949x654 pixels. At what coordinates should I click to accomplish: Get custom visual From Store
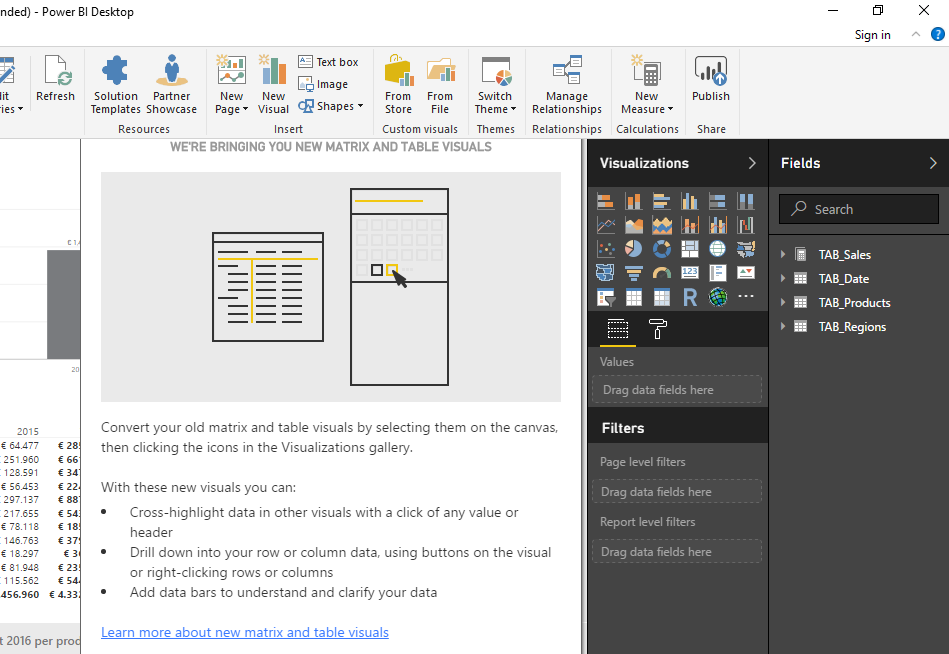[398, 85]
